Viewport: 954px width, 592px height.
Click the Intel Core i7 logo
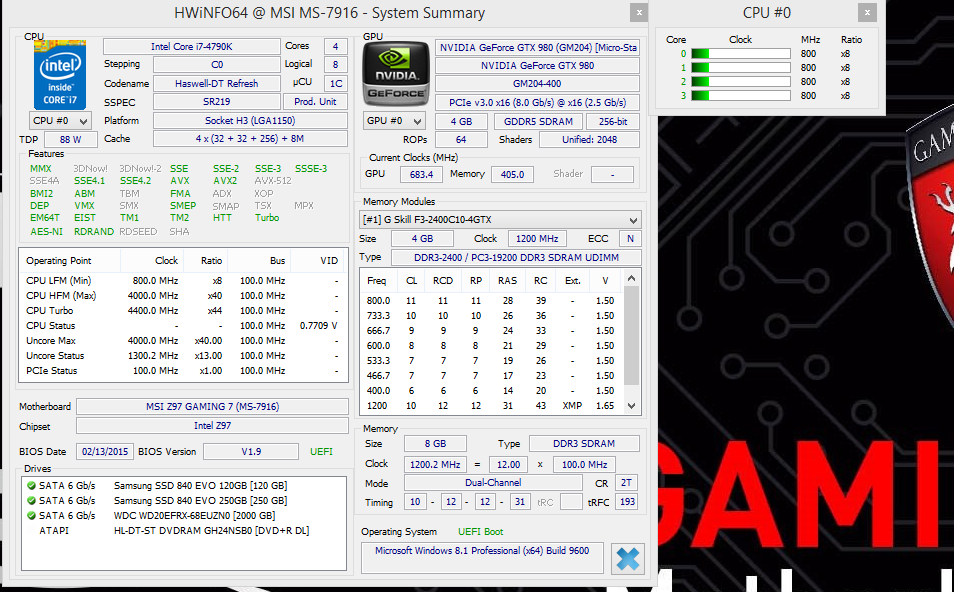pyautogui.click(x=60, y=75)
